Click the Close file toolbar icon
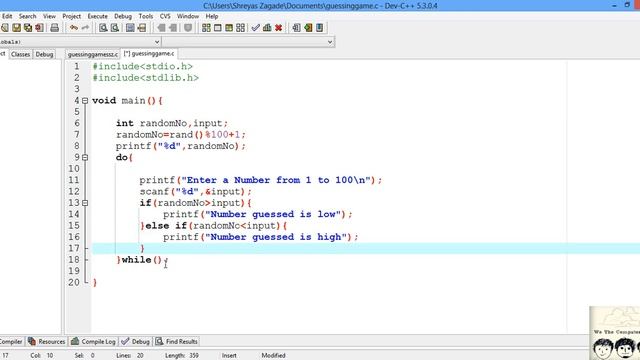Screen dimensions: 640x360 point(39,28)
